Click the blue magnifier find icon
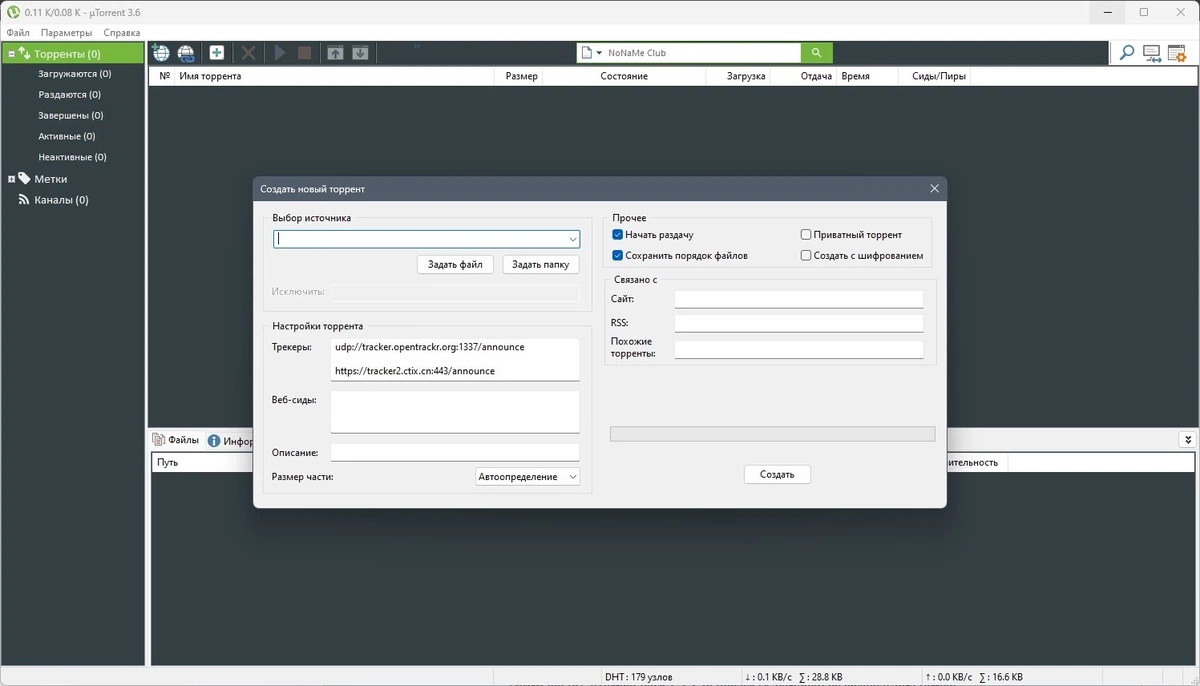This screenshot has height=686, width=1200. 1127,53
